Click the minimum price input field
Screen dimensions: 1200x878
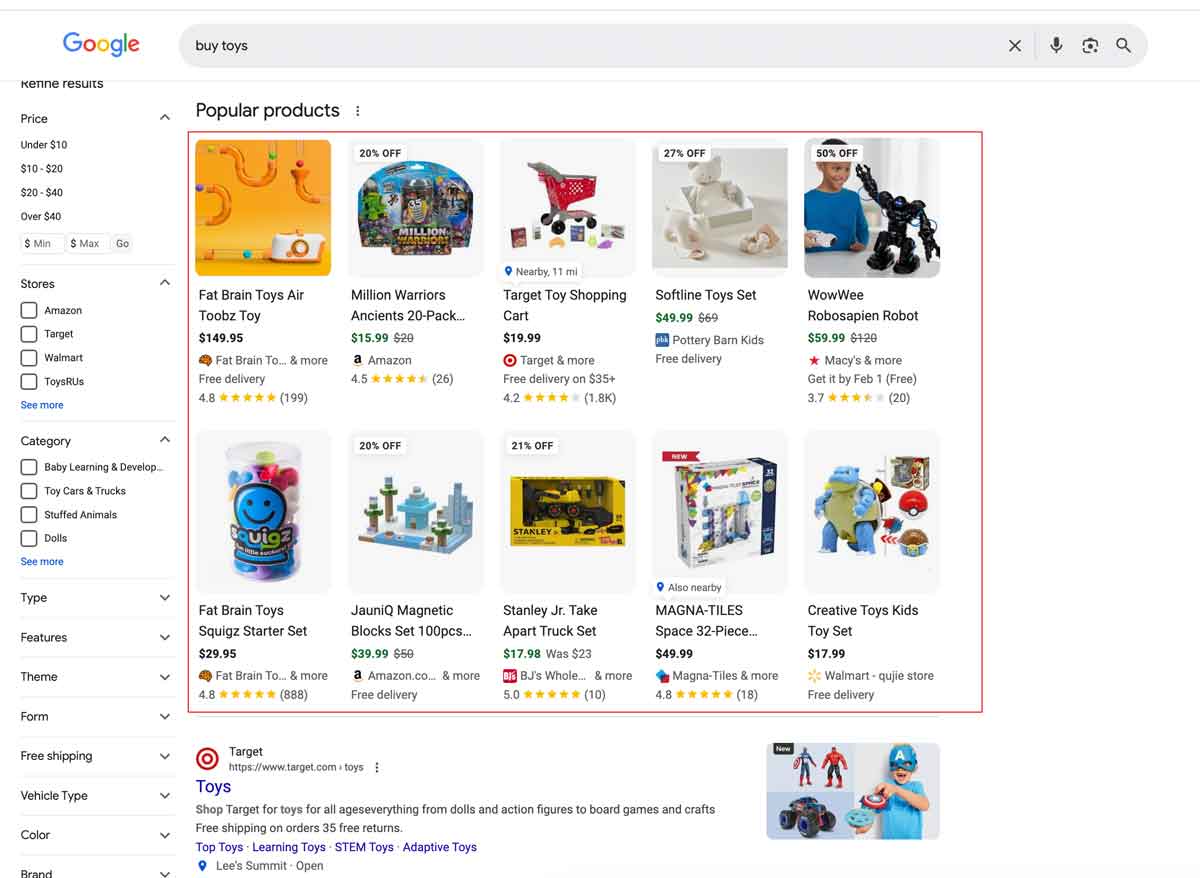(43, 244)
